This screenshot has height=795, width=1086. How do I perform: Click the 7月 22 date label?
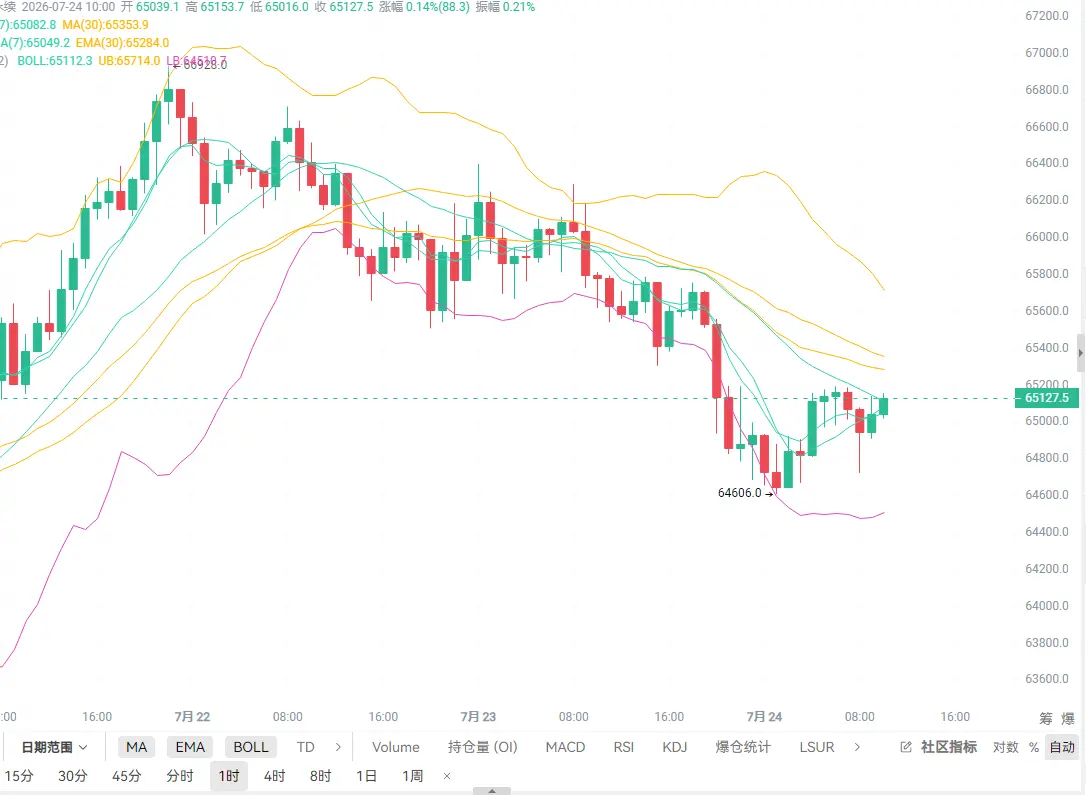click(x=192, y=717)
